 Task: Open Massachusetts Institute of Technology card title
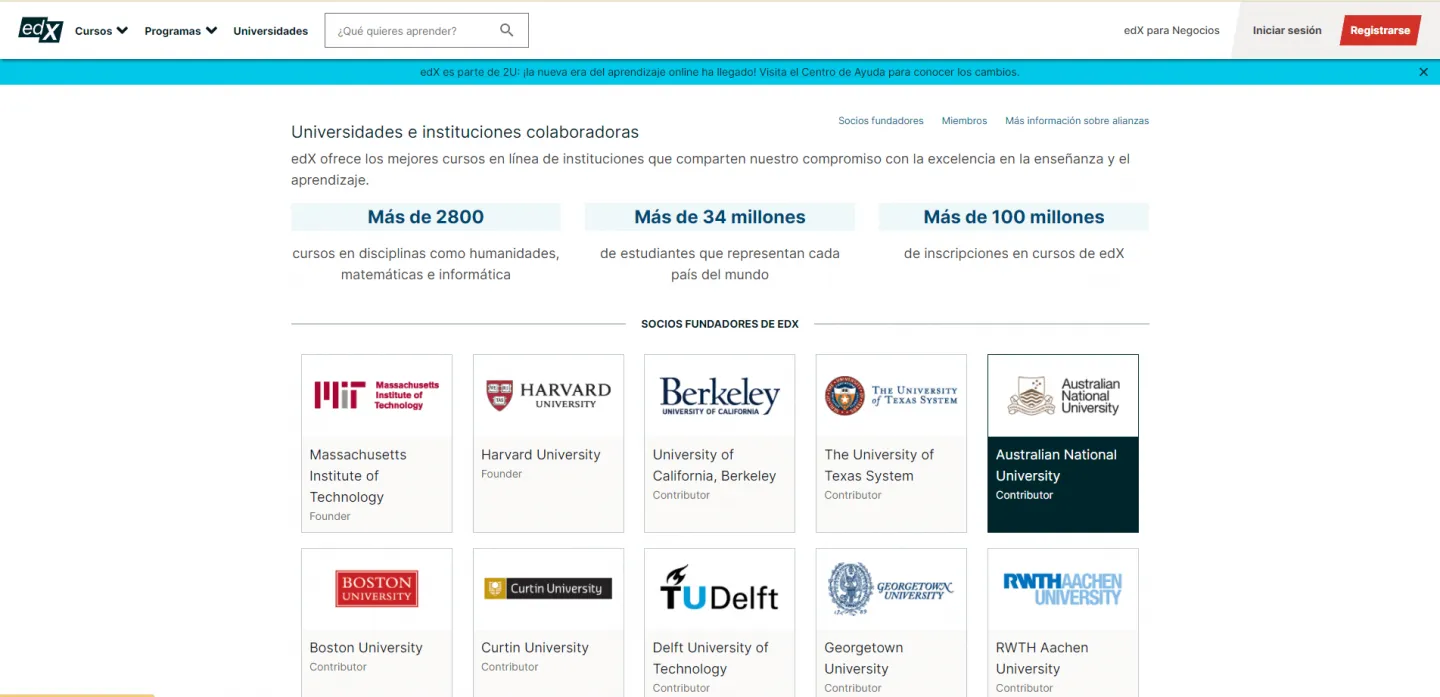358,476
